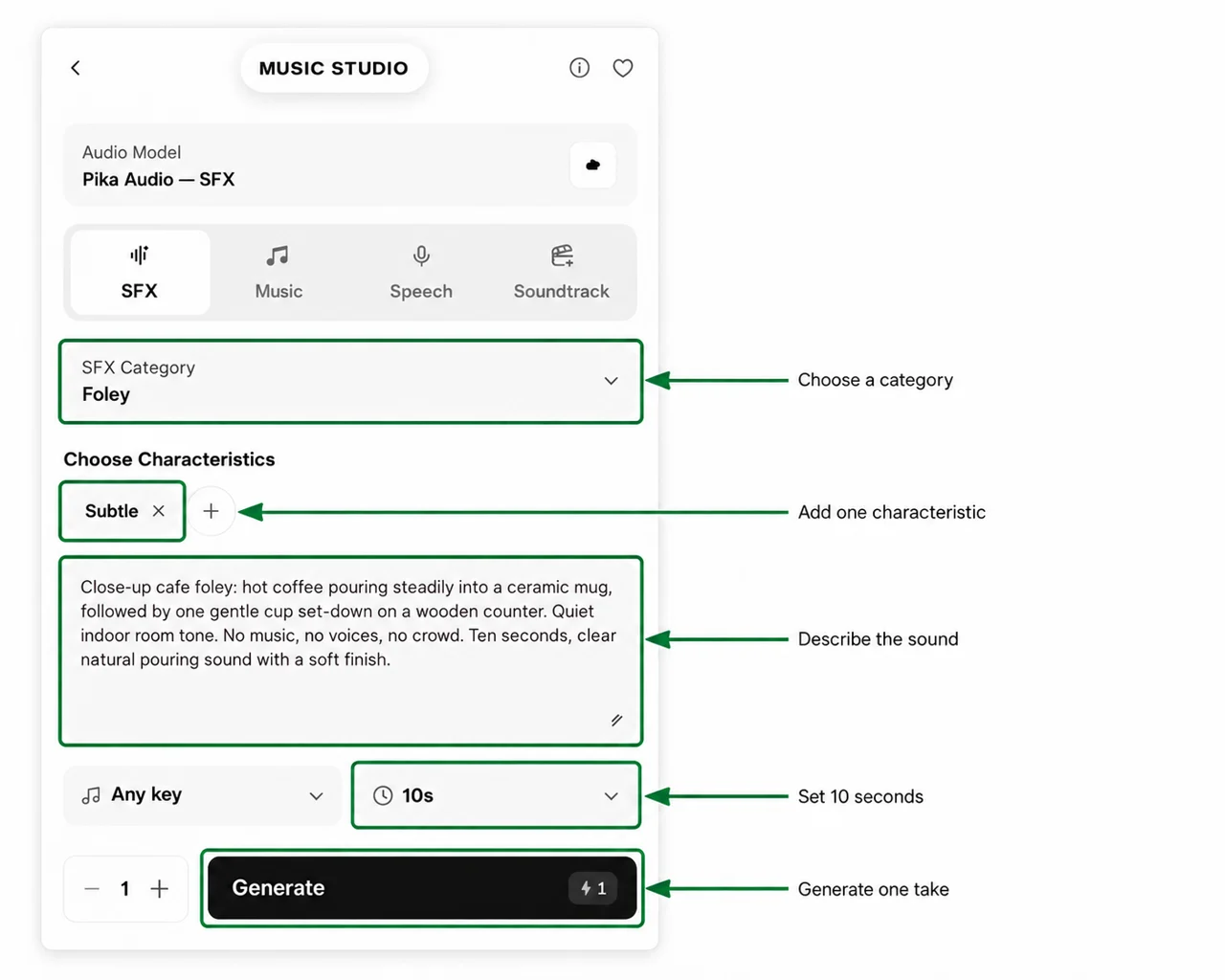Remove the Subtle characteristic tag
This screenshot has height=980, width=1225.
pyautogui.click(x=159, y=511)
